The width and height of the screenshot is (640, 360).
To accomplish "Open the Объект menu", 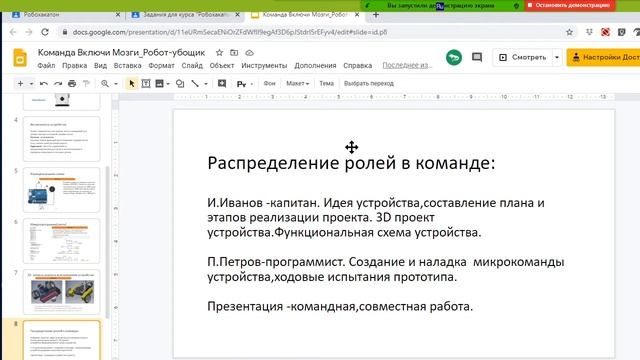I will pos(222,65).
